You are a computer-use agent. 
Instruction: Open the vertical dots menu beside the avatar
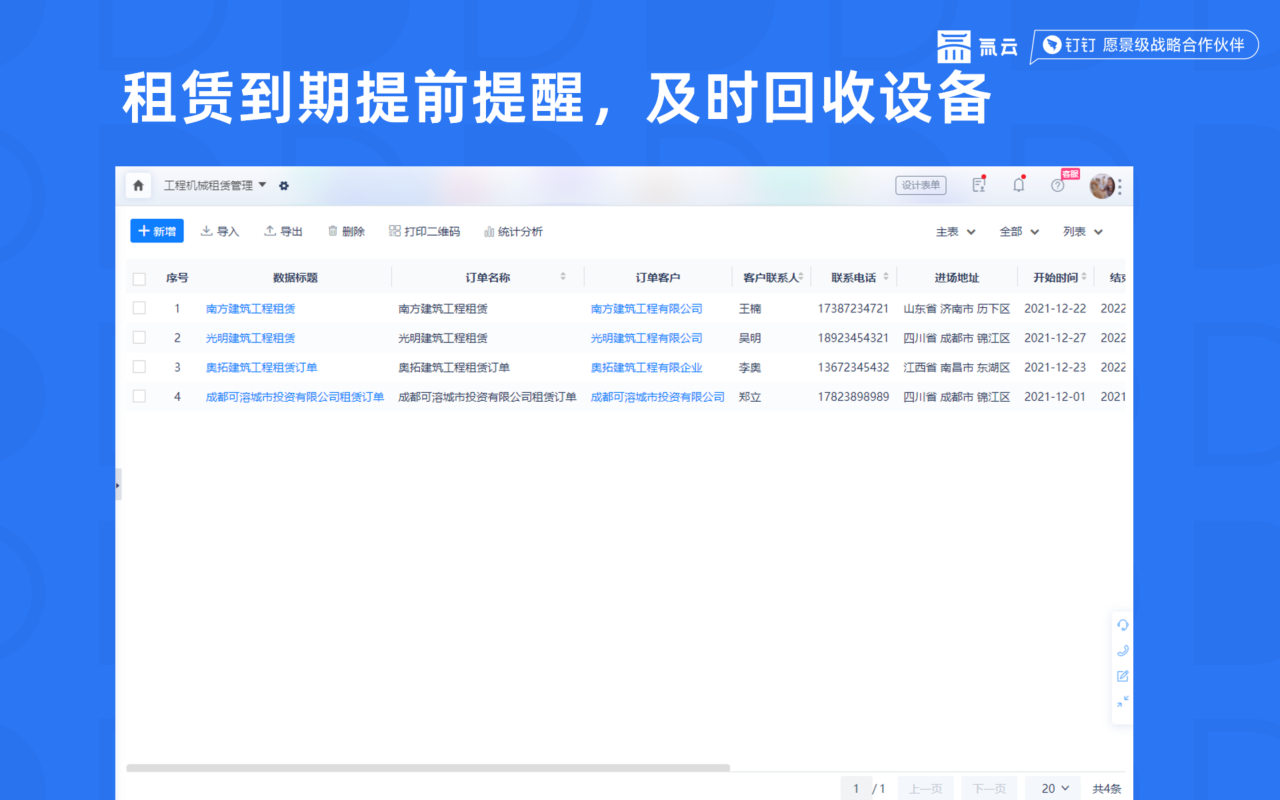pos(1120,186)
